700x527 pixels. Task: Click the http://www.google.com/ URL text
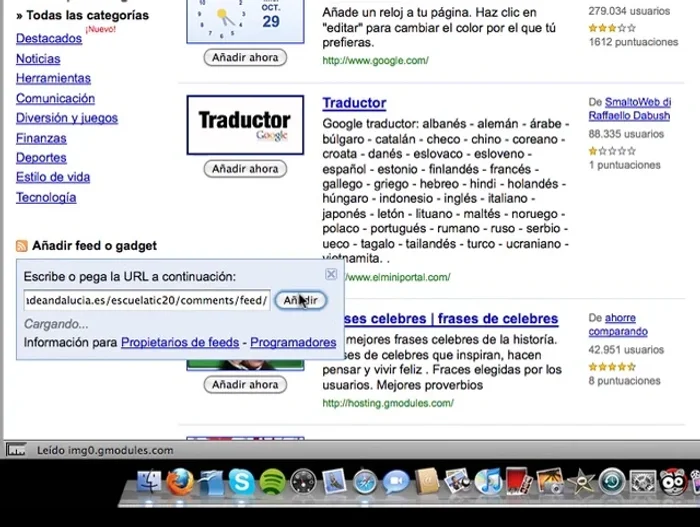(x=375, y=60)
